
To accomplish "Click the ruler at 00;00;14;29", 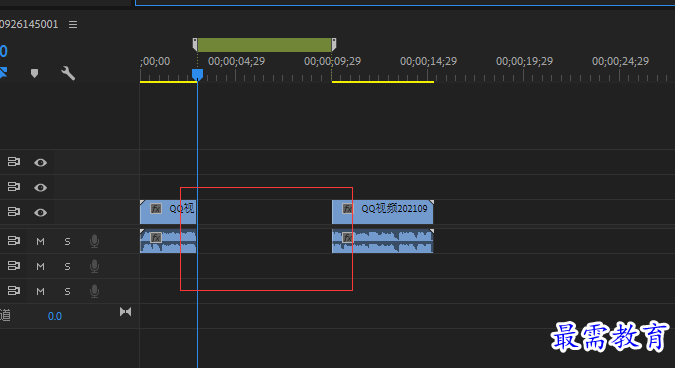I will [428, 62].
